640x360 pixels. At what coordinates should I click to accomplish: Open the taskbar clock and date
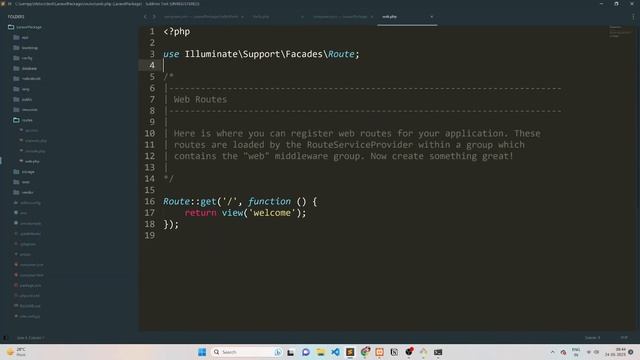point(616,352)
